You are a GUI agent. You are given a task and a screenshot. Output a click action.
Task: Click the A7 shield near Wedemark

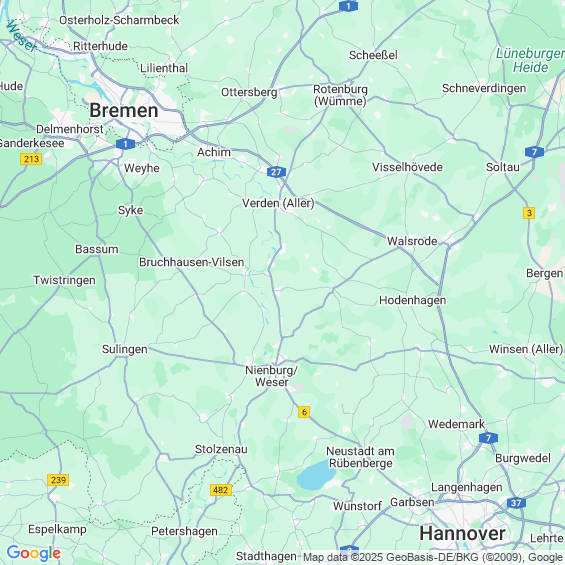(x=489, y=438)
